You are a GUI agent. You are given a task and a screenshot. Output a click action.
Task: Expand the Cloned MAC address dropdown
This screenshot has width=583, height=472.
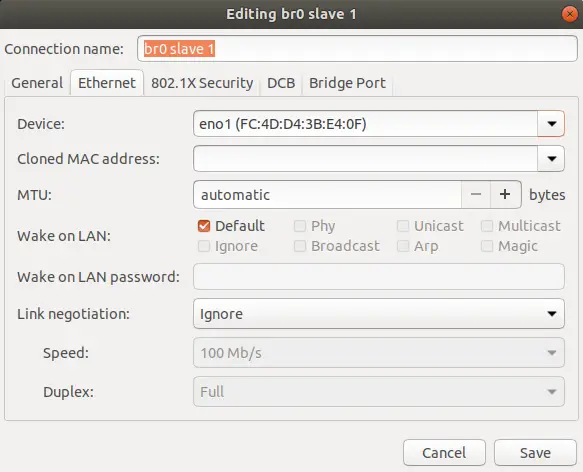pos(551,159)
